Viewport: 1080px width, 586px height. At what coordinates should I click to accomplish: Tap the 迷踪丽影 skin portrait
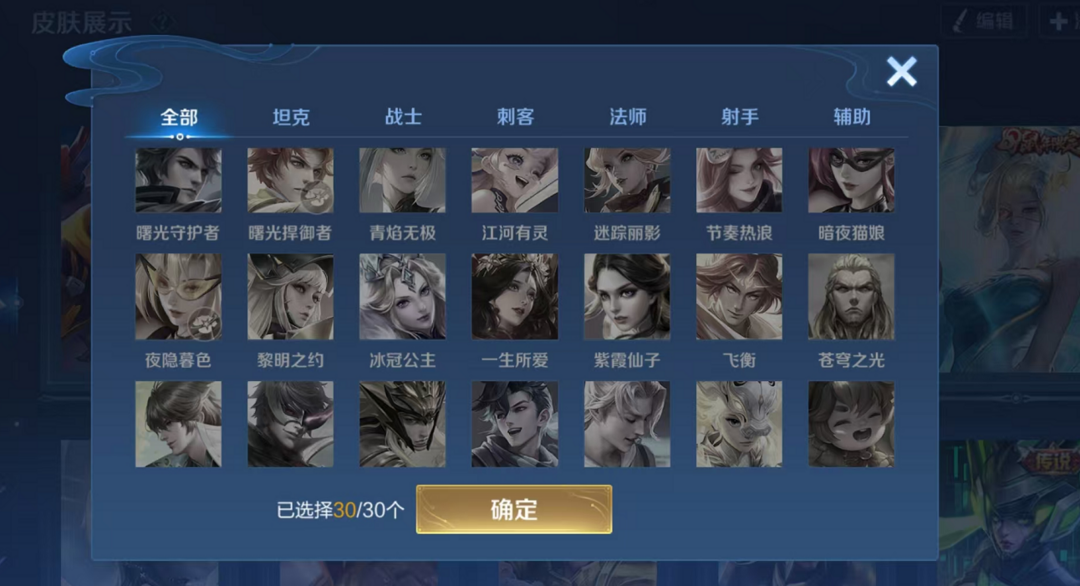click(x=627, y=180)
